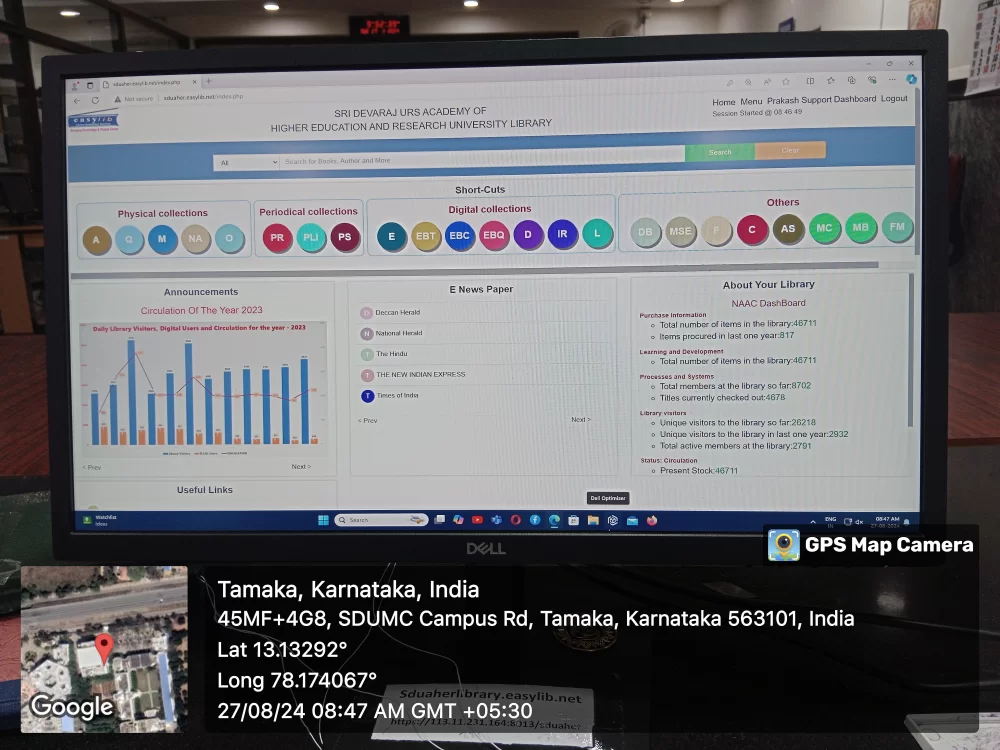Click Prev in the E News Paper panel
Viewport: 1000px width, 750px height.
[368, 421]
